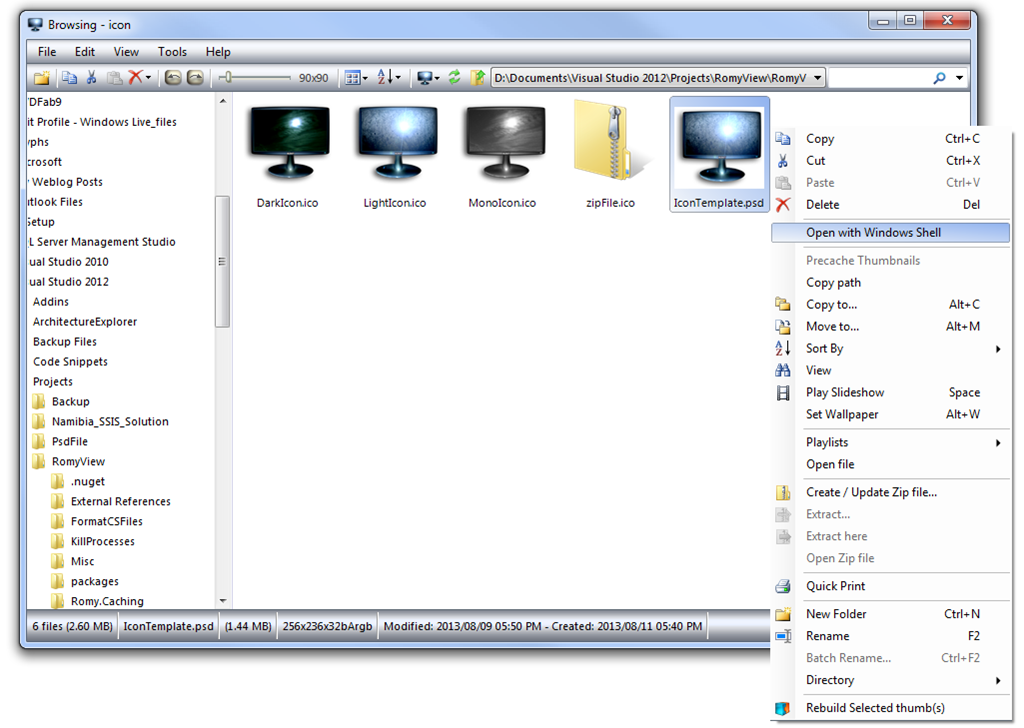The image size is (1024, 728).
Task: Click the green Refresh arrows icon
Action: click(x=454, y=78)
